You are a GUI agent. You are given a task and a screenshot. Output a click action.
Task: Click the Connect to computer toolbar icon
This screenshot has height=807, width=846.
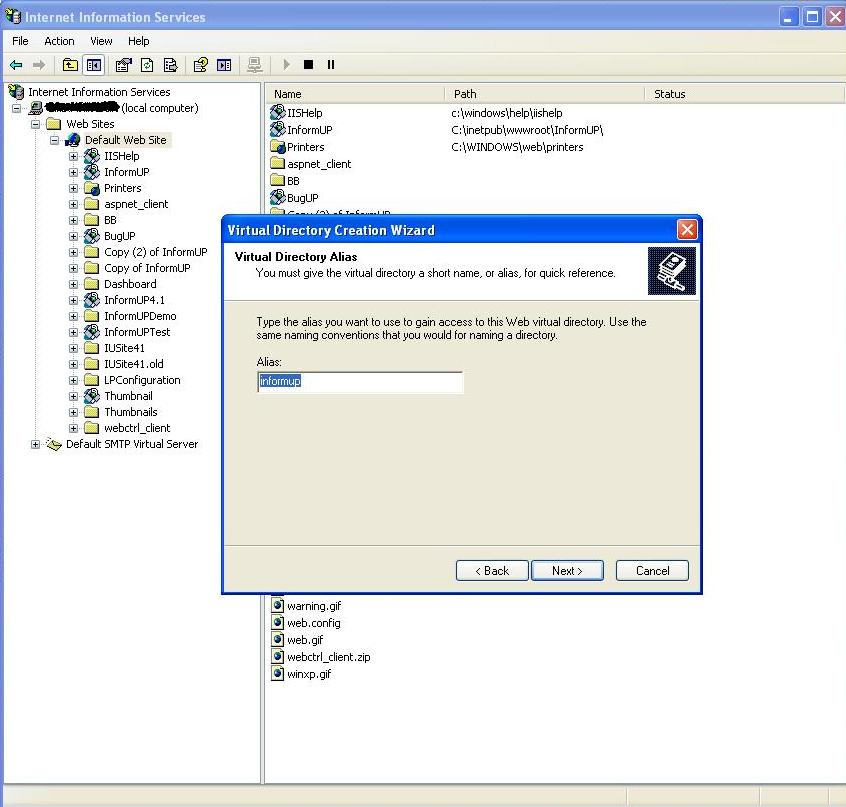(255, 65)
